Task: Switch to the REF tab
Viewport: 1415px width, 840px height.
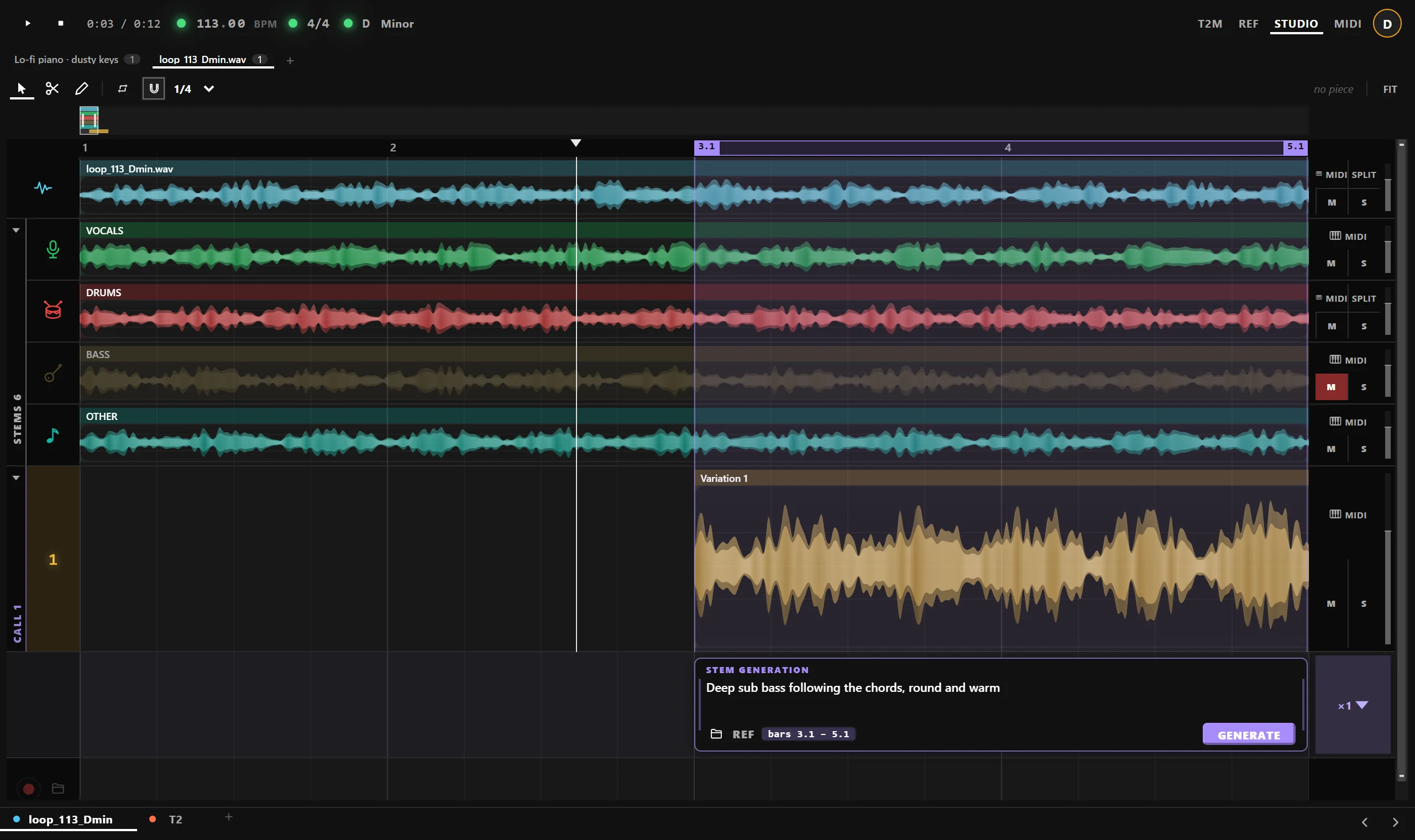Action: click(x=1248, y=24)
